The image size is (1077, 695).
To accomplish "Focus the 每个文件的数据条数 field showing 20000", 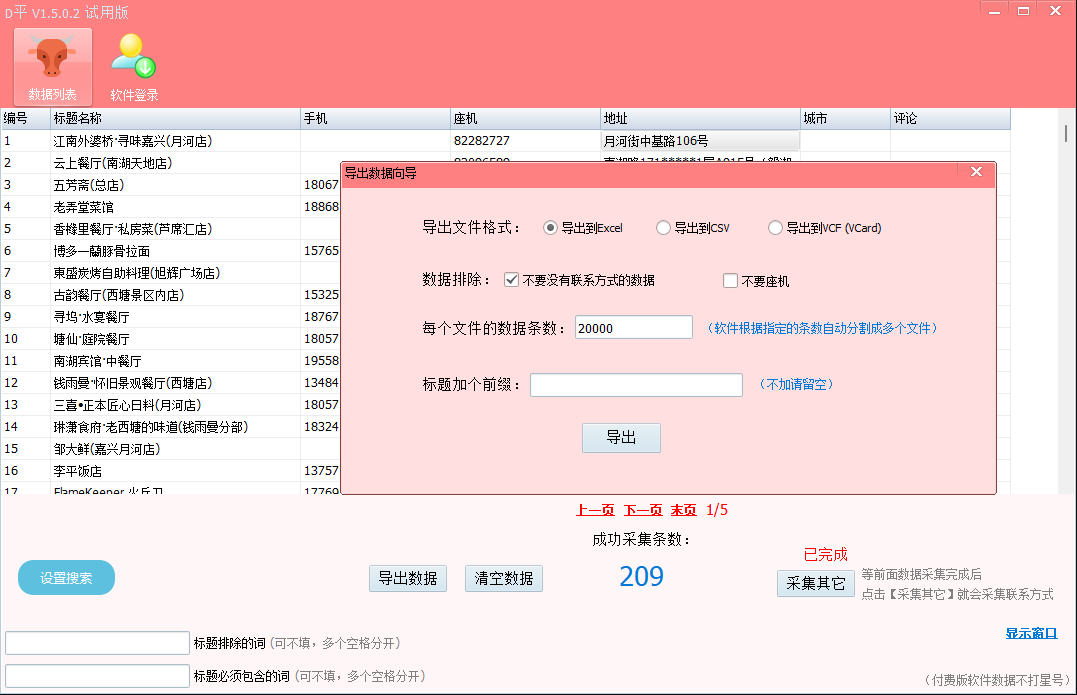I will pyautogui.click(x=633, y=328).
